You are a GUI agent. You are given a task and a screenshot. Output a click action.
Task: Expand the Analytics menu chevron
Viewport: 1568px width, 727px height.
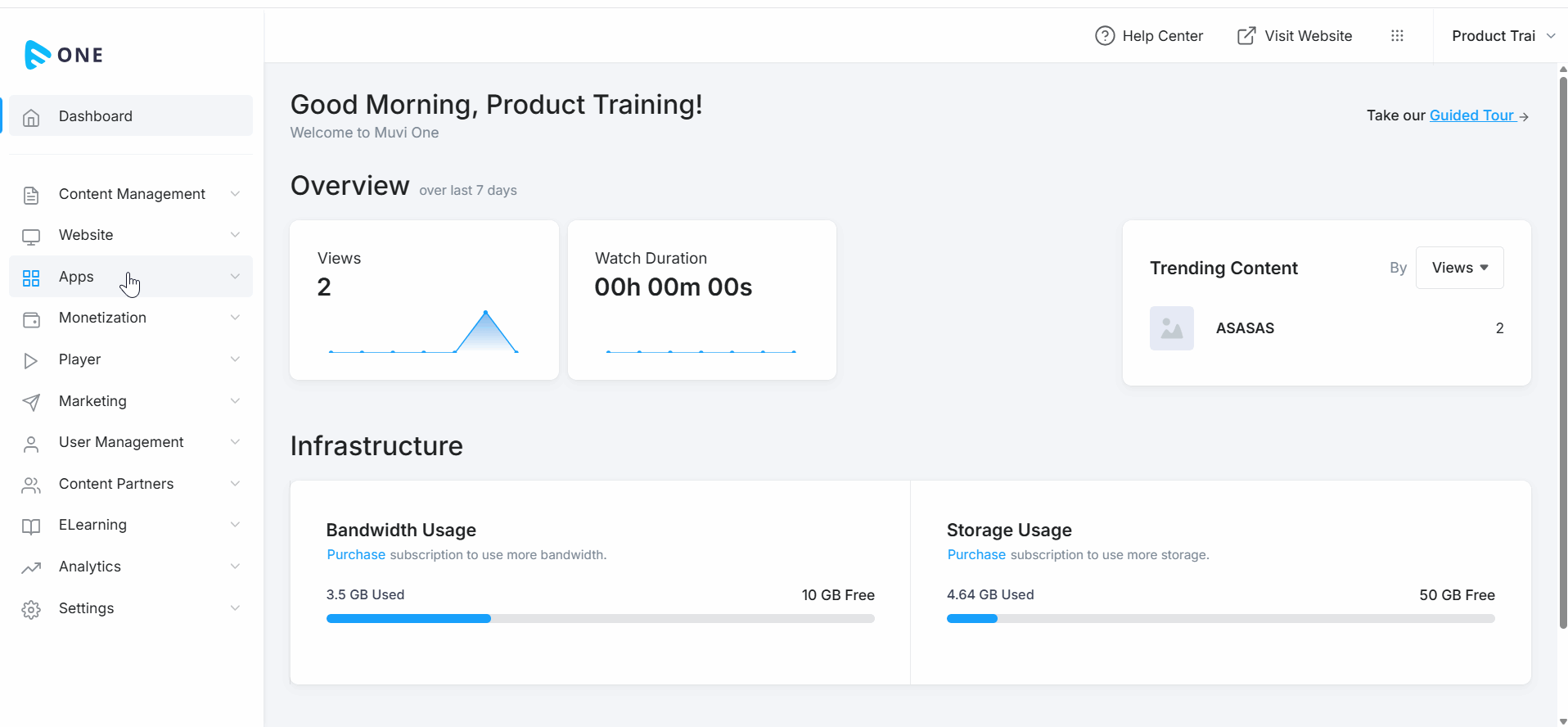pyautogui.click(x=235, y=567)
